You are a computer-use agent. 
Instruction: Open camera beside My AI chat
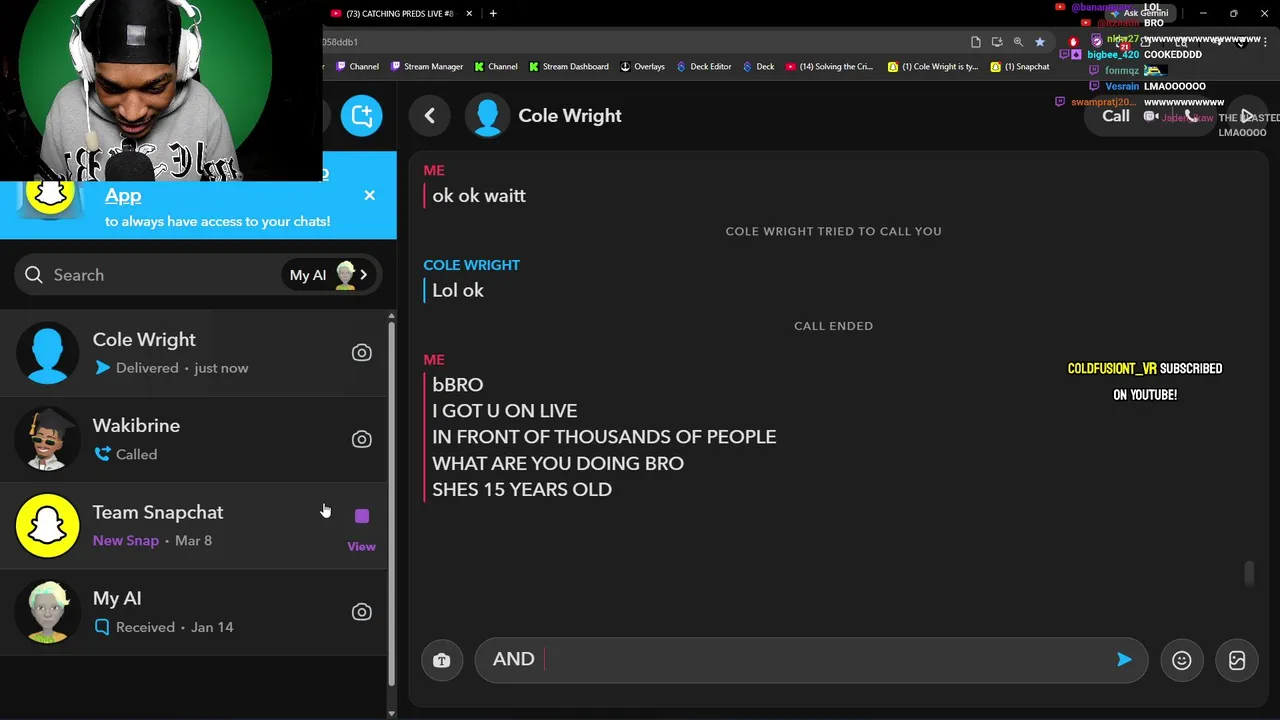tap(361, 612)
